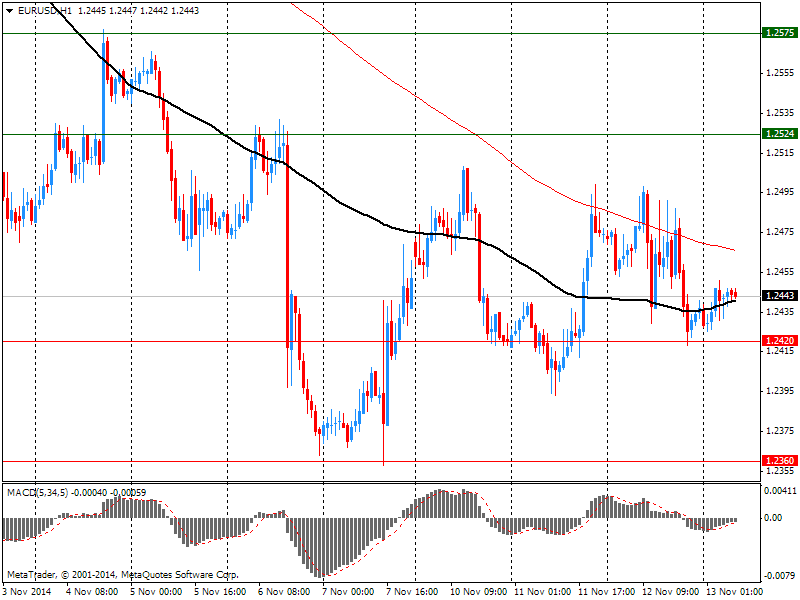The image size is (800, 600).
Task: Click the 1.2435 price scale value
Action: click(781, 311)
